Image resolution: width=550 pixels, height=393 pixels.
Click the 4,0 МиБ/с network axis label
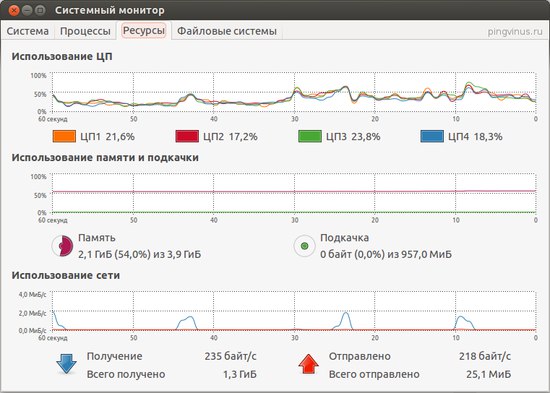[x=32, y=294]
